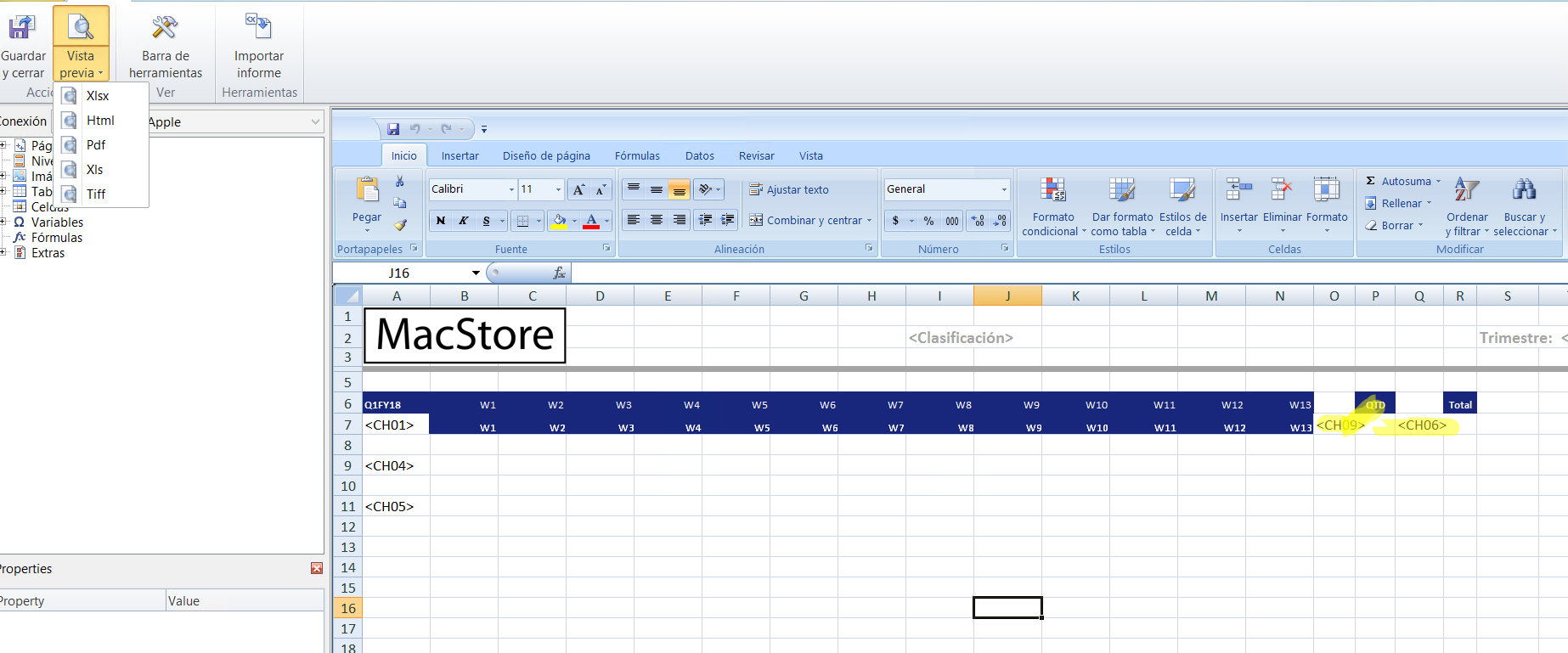Open Barra de herramientas tool
Screen dimensions: 1568x653
(165, 28)
